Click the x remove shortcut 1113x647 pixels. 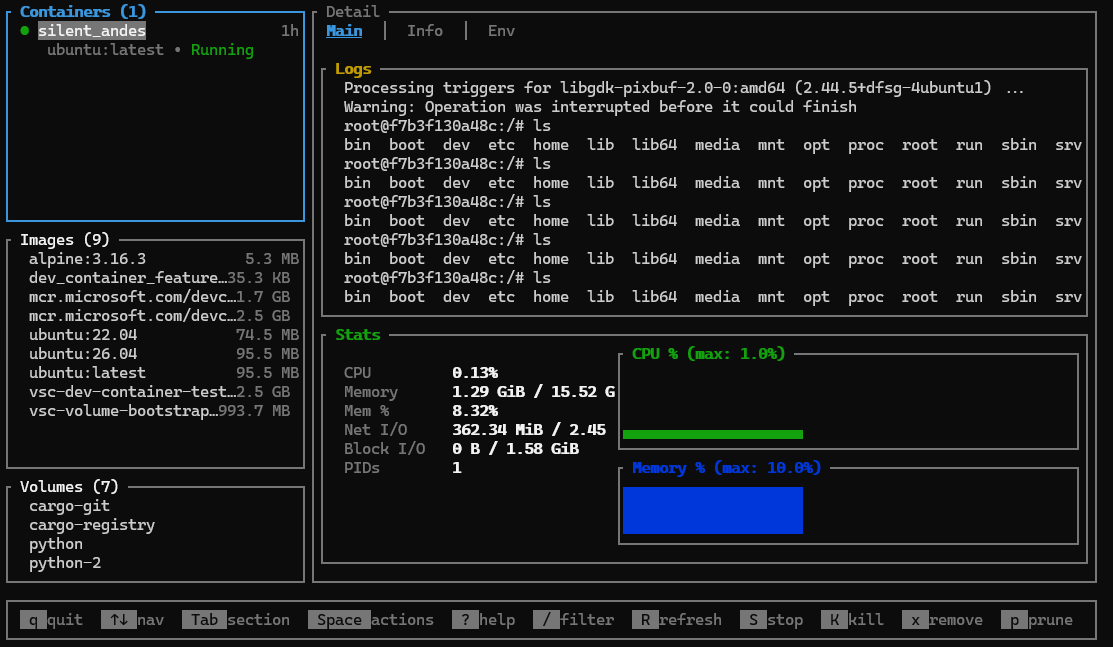point(943,619)
